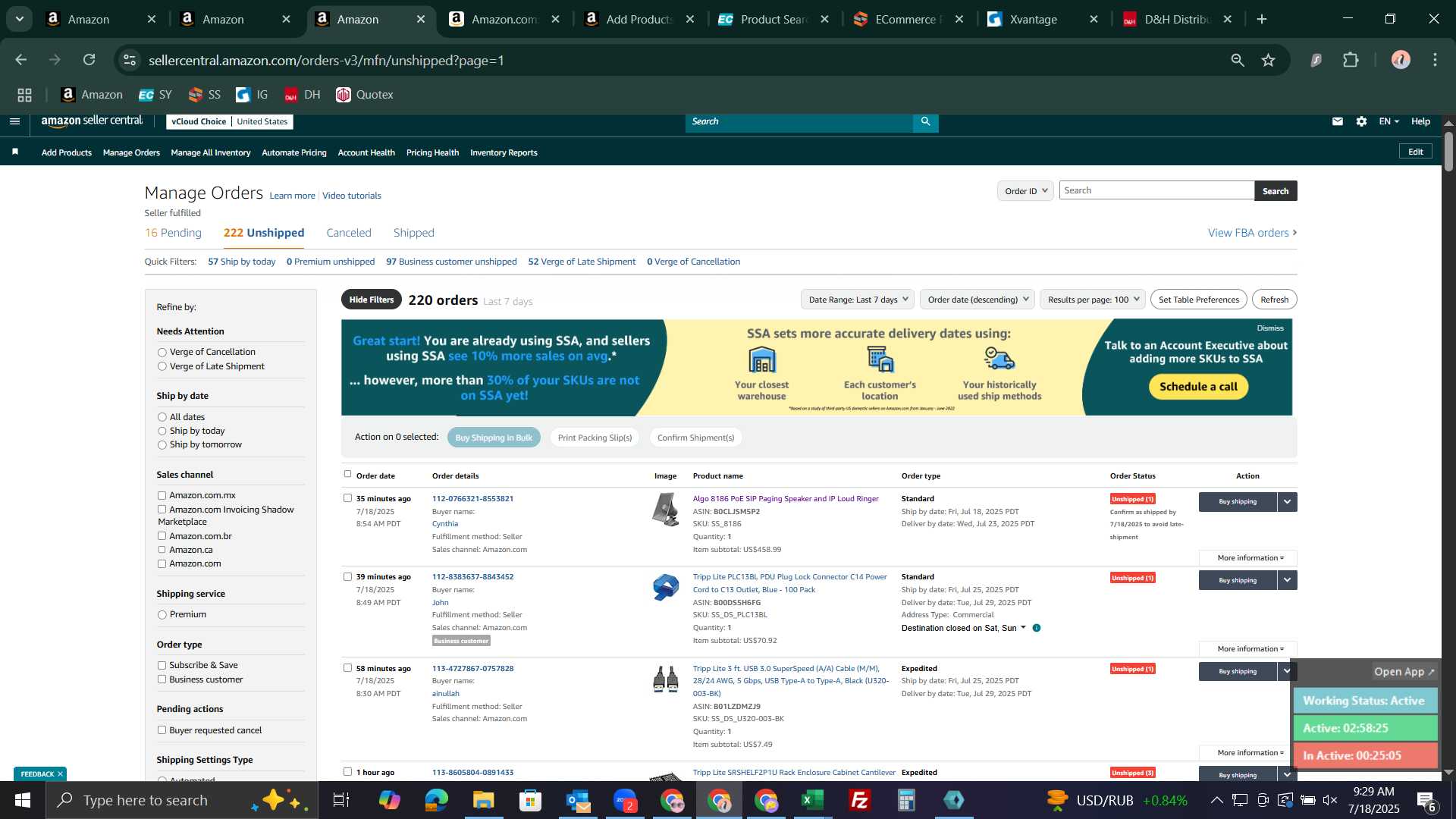
Task: Open Excel from the taskbar
Action: [812, 800]
